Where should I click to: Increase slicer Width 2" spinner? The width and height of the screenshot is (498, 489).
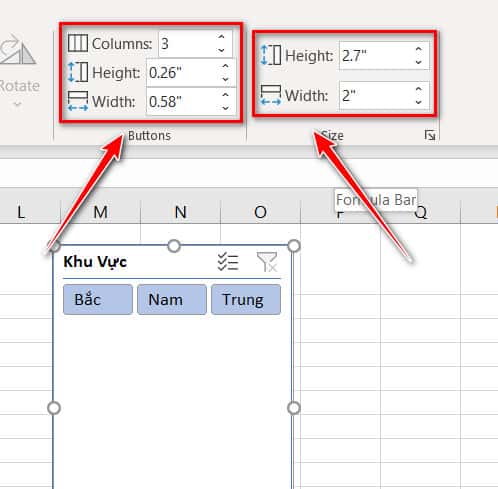419,89
